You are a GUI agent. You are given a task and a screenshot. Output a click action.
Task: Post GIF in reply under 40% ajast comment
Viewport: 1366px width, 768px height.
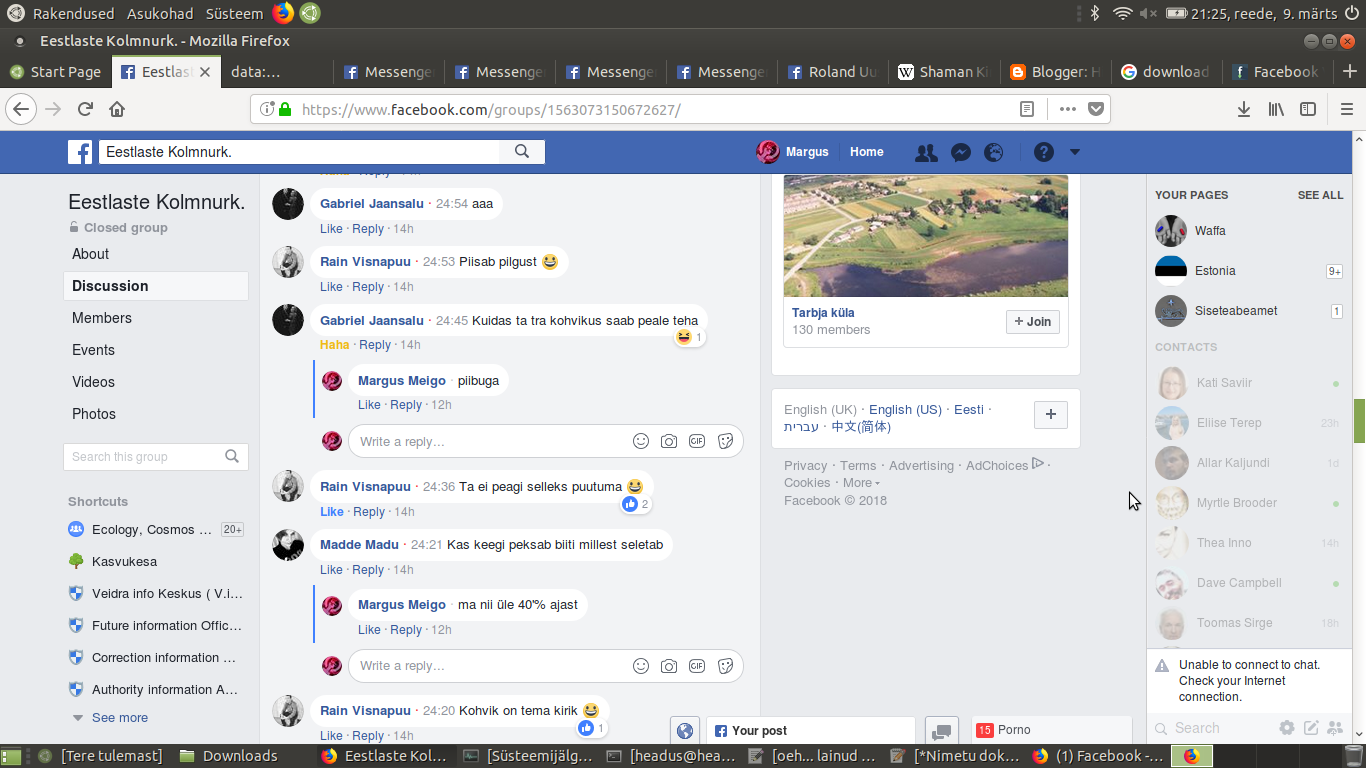pyautogui.click(x=697, y=666)
